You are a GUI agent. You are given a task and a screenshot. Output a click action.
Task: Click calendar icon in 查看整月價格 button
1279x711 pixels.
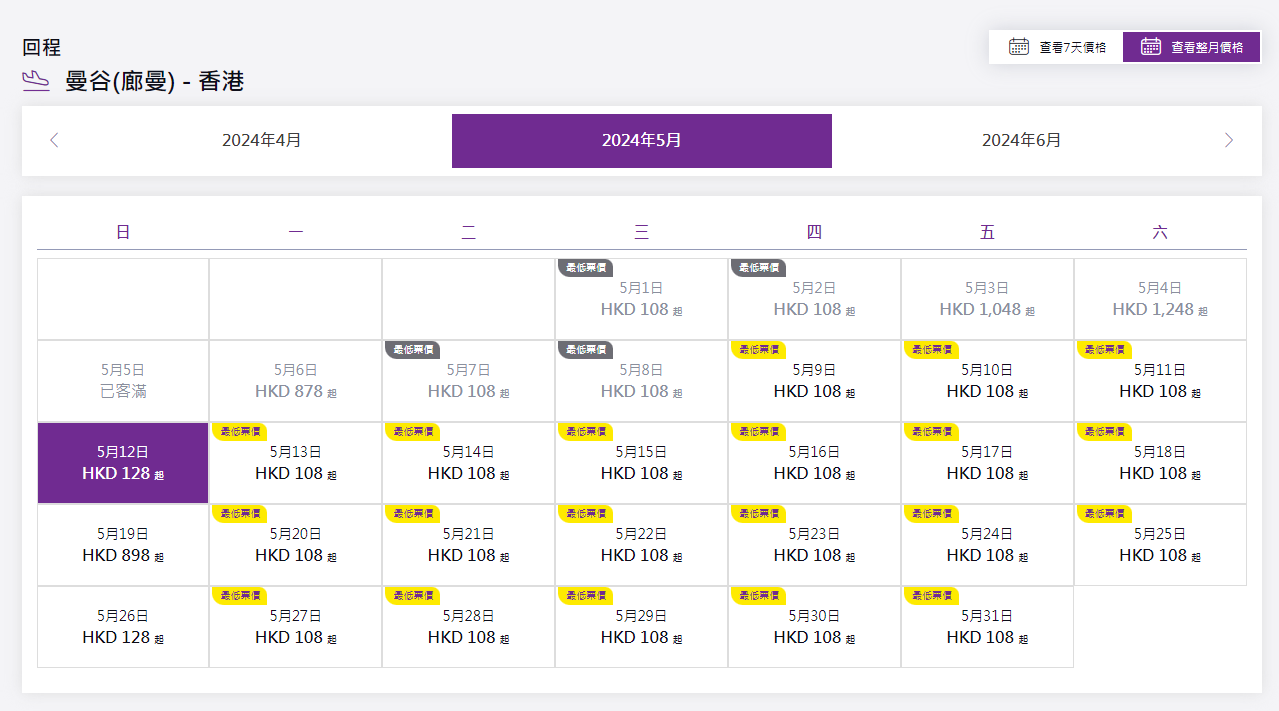tap(1151, 47)
